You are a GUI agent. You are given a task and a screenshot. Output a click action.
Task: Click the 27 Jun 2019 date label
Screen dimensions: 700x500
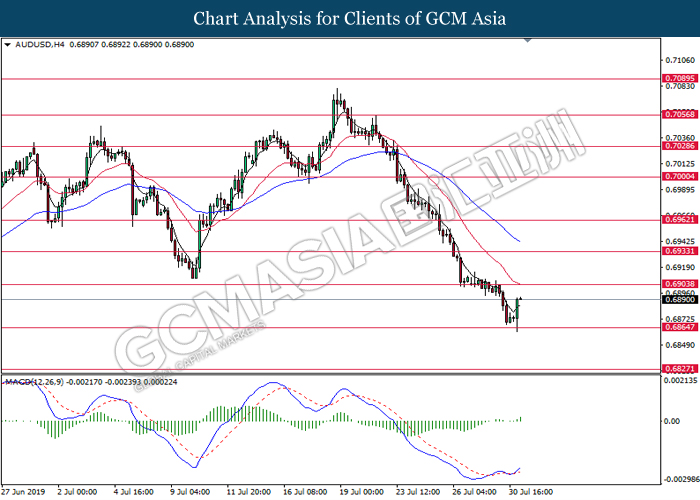click(22, 492)
